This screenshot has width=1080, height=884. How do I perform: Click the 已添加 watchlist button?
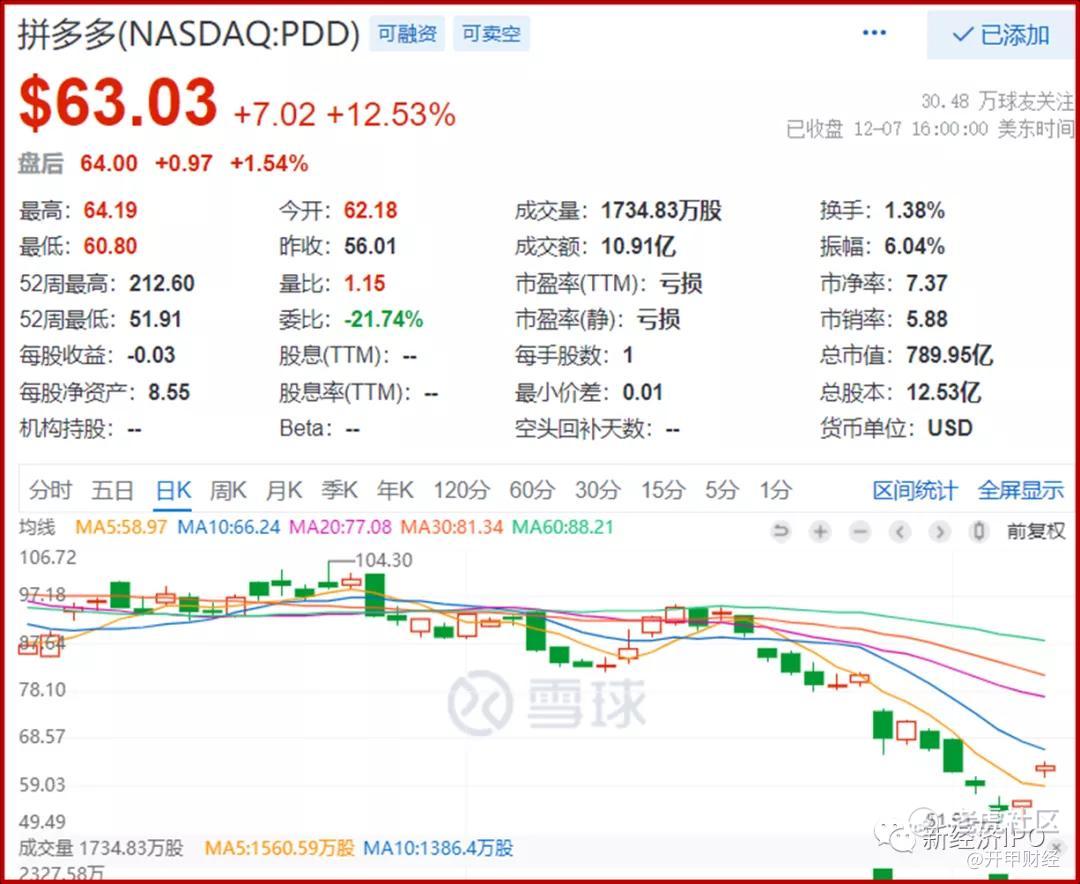[x=1001, y=34]
